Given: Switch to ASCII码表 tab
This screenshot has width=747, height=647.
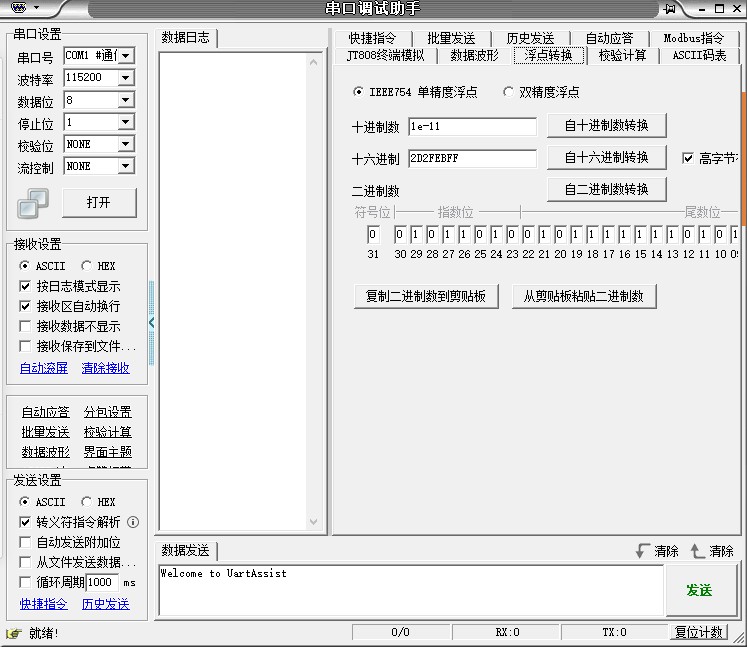Looking at the screenshot, I should (699, 56).
